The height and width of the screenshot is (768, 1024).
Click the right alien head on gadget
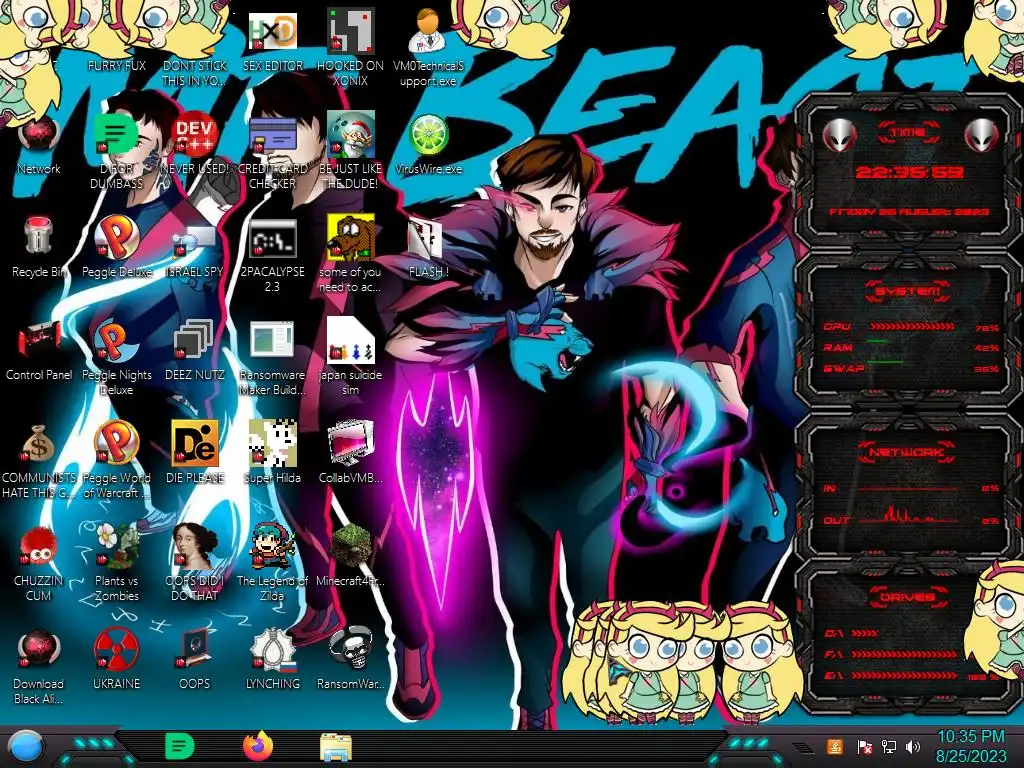coord(981,136)
